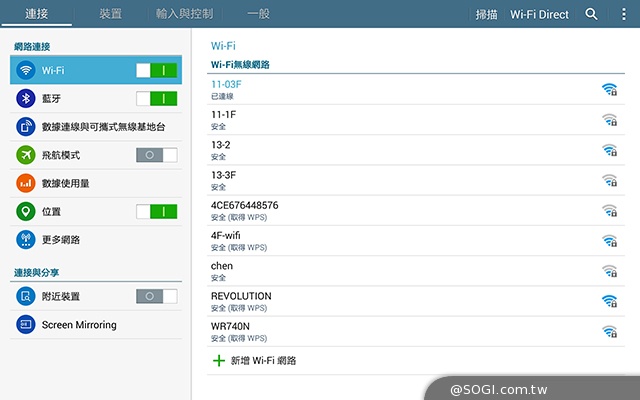Screen dimensions: 640x400
Task: Click the location pin icon
Action: click(26, 211)
